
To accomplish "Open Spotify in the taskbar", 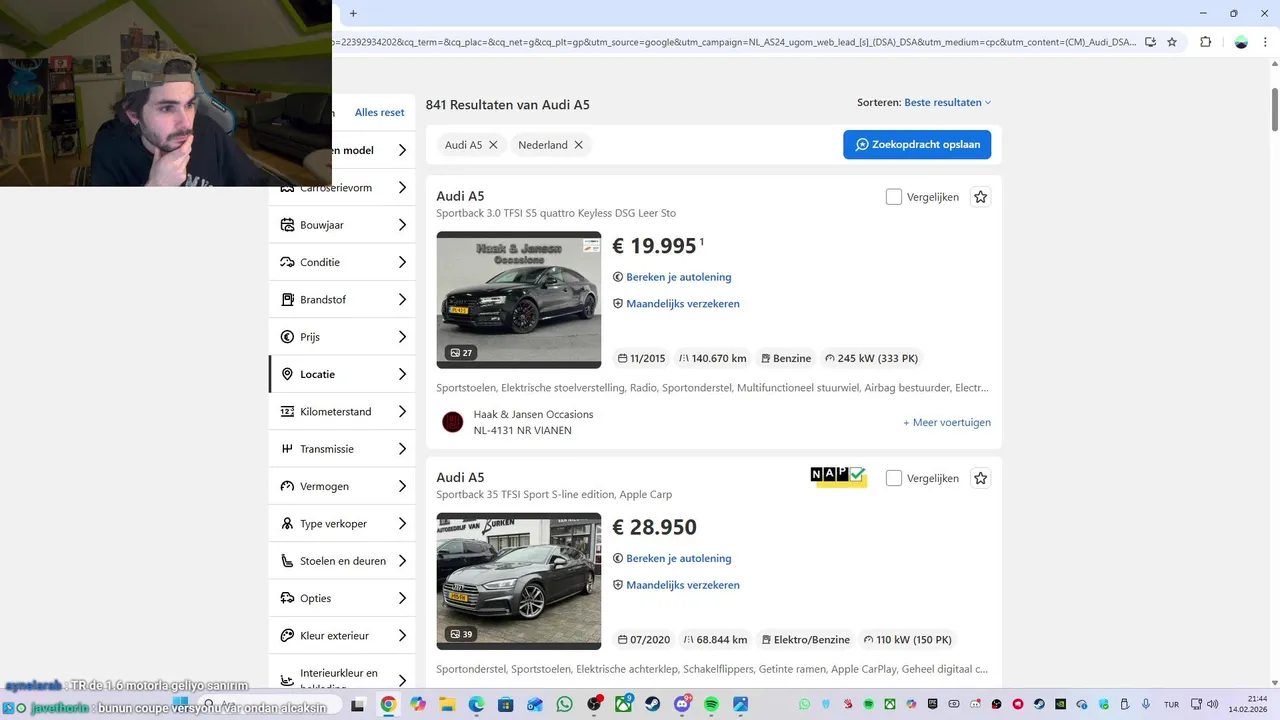I will click(x=712, y=704).
